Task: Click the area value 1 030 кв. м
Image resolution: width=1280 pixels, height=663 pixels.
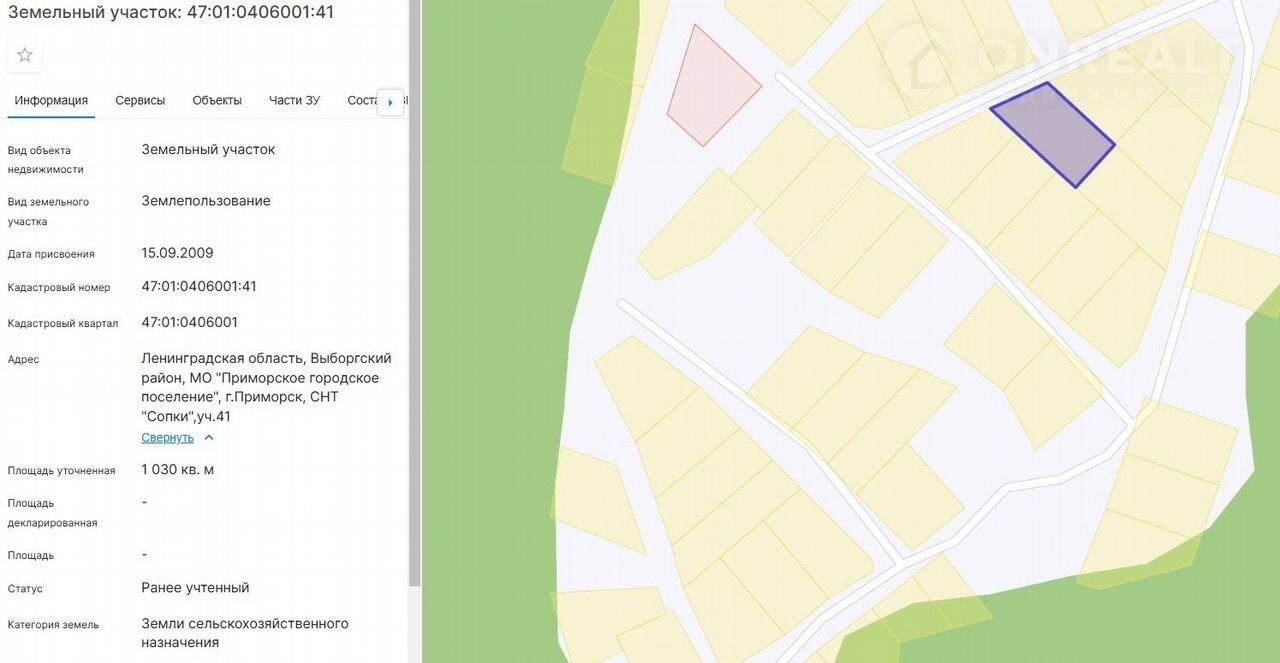Action: coord(178,469)
